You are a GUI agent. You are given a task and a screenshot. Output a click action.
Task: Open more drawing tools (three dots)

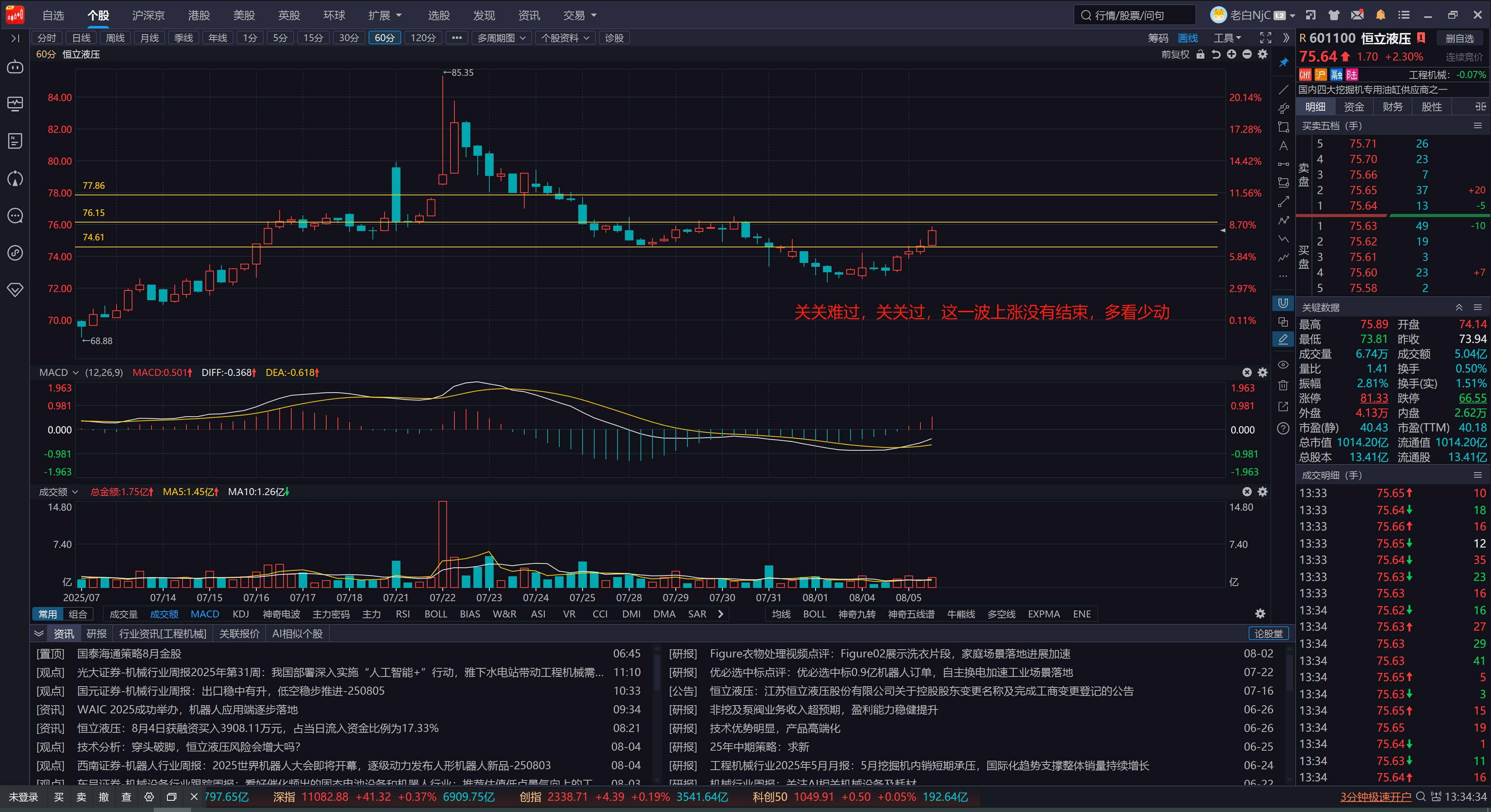tap(1283, 276)
